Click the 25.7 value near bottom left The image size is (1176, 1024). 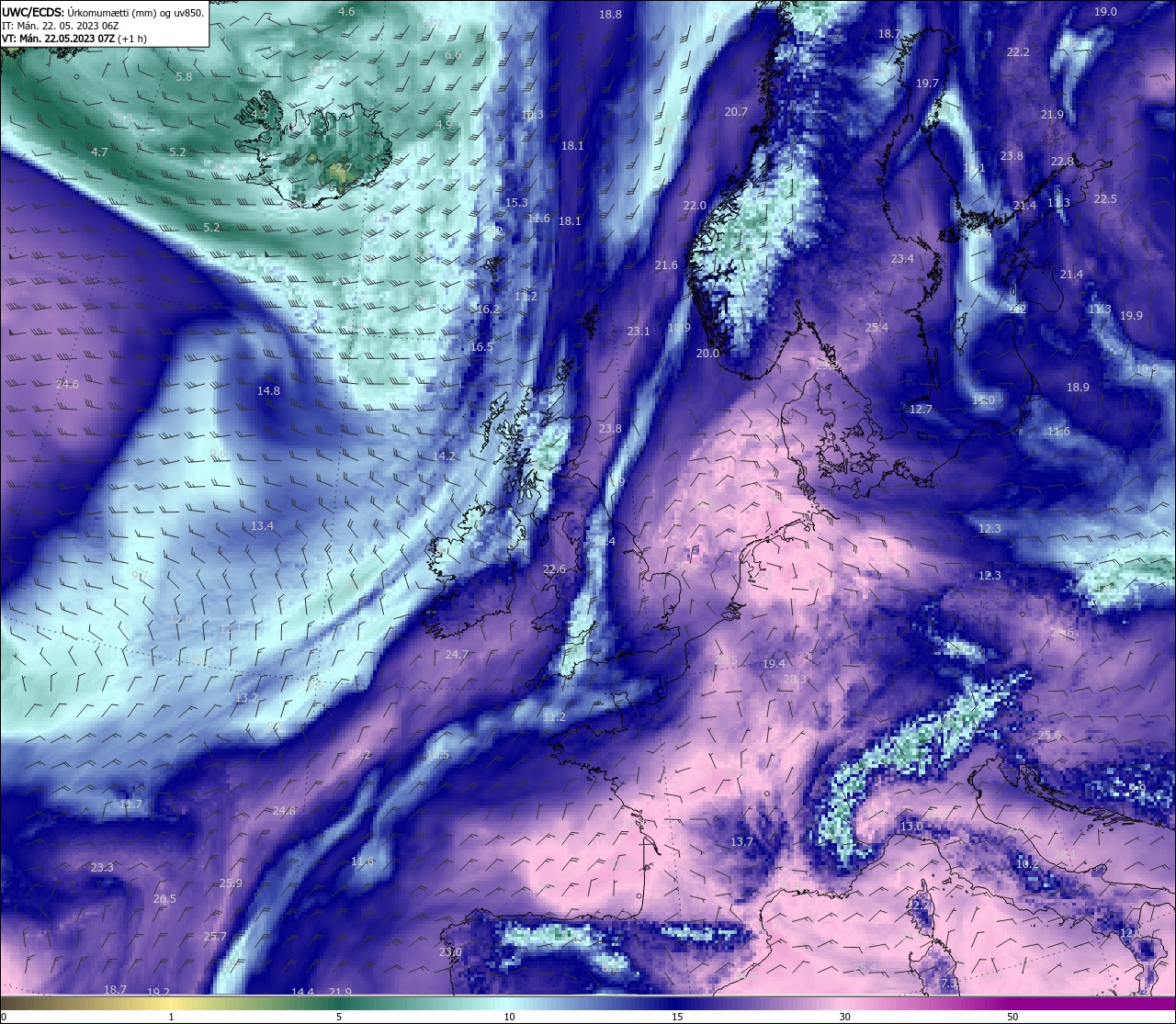(214, 937)
